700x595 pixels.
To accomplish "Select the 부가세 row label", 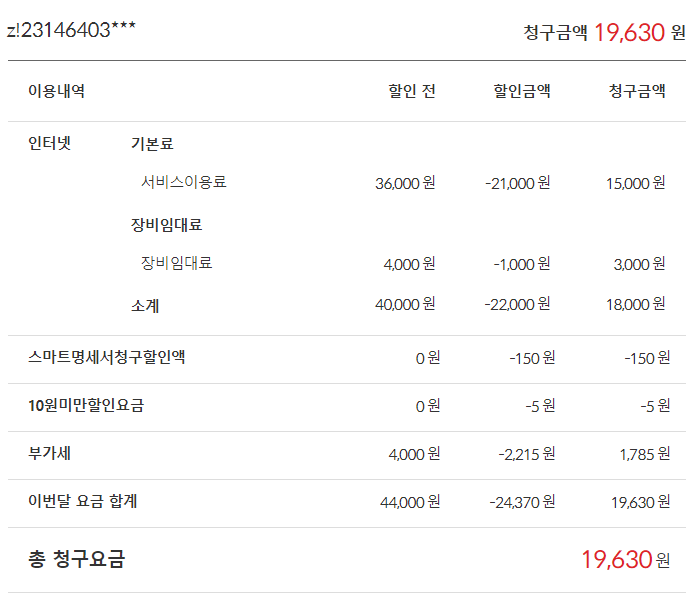I will click(x=49, y=453).
